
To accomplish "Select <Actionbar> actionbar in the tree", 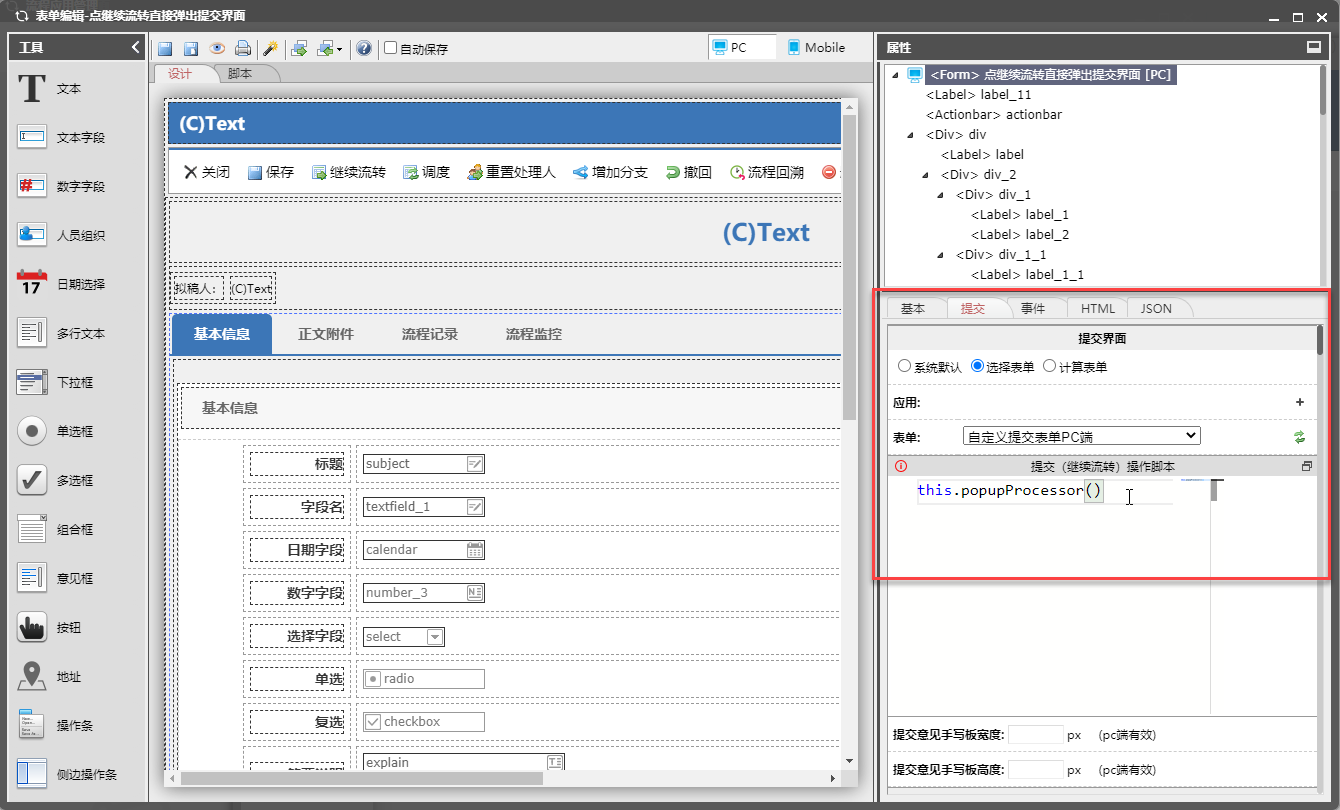I will tap(994, 114).
